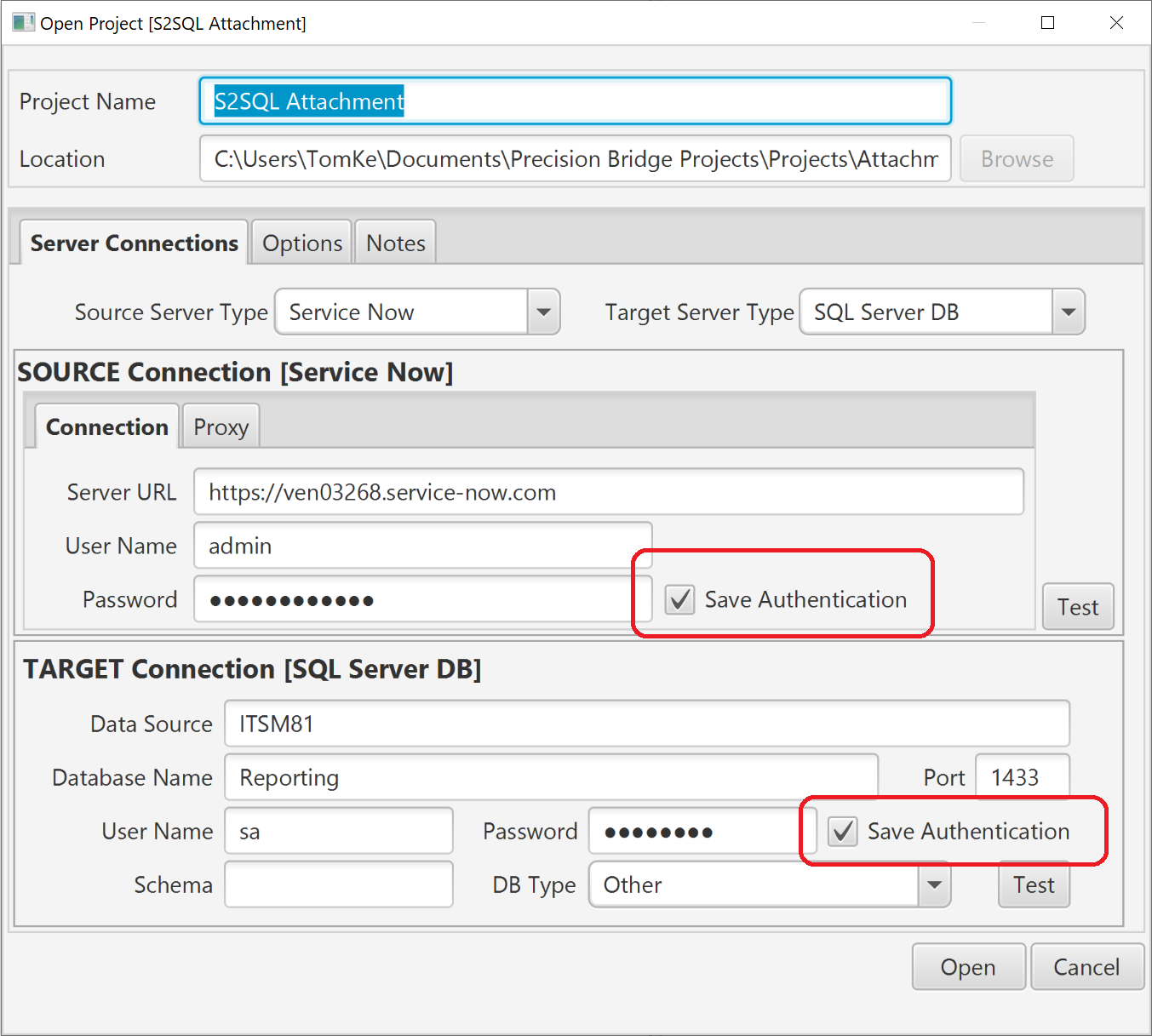Edit the Port field 1433

[x=1023, y=777]
